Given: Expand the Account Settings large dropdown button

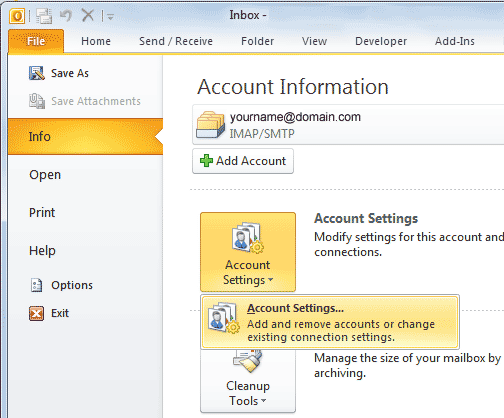Looking at the screenshot, I should (248, 252).
